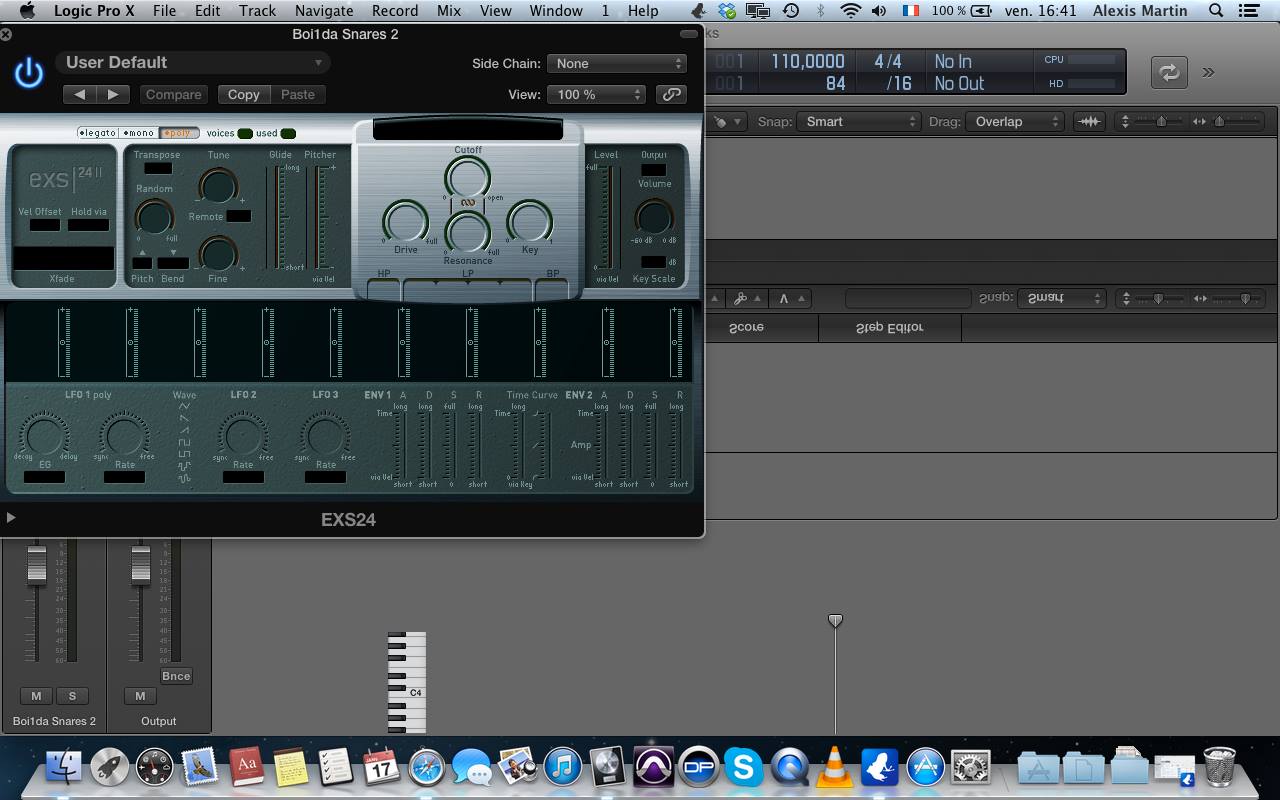The width and height of the screenshot is (1280, 800).
Task: Open the File menu
Action: pos(164,10)
